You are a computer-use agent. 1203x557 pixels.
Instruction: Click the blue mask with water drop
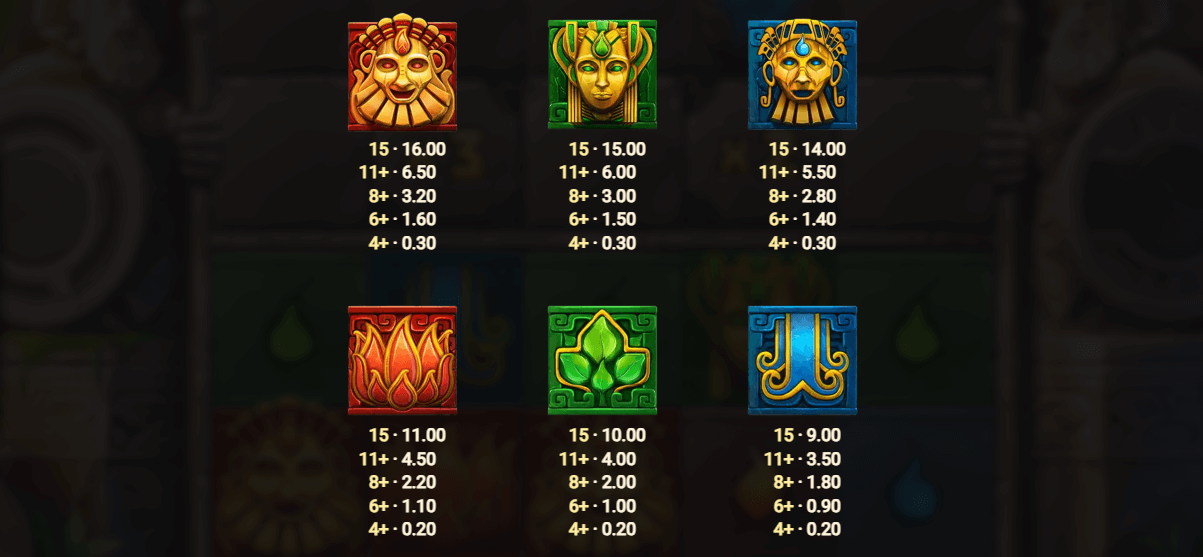click(x=802, y=75)
